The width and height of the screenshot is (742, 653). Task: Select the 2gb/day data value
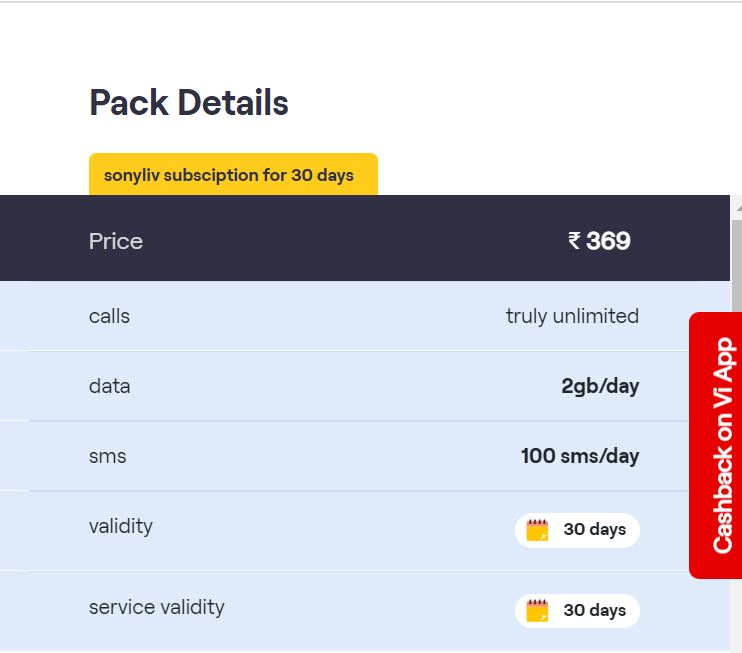click(x=600, y=386)
